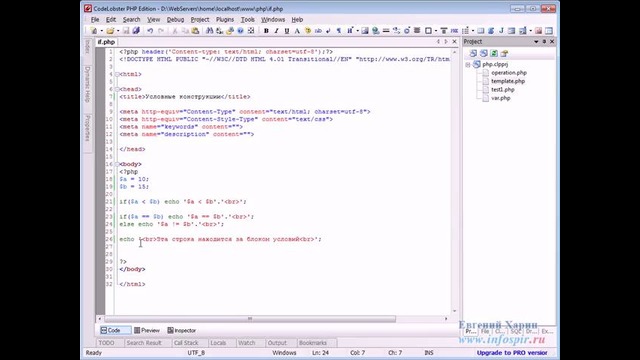Click the Save file toolbar icon

(126, 31)
